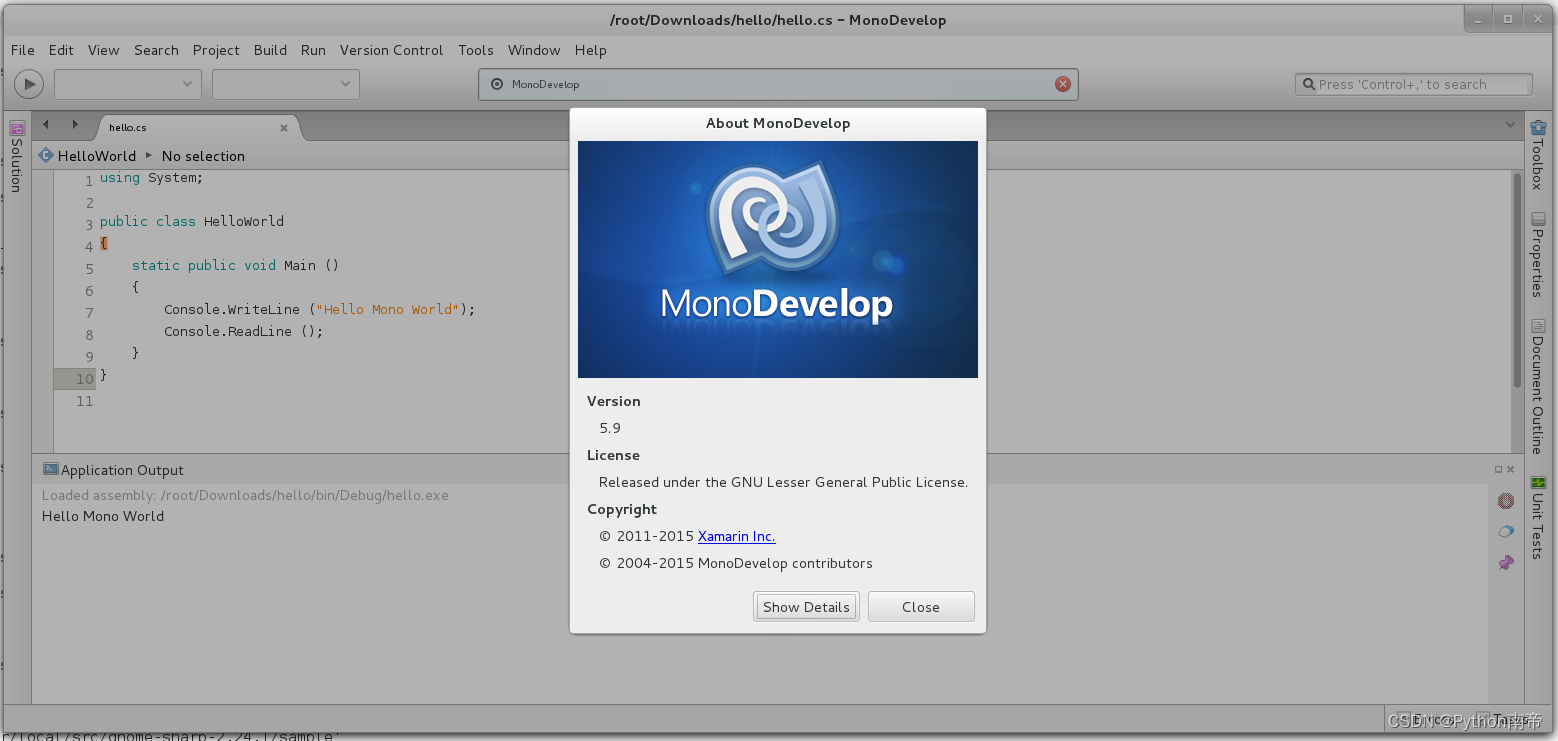The image size is (1558, 741).
Task: Click the Application Output pad icon
Action: click(50, 469)
